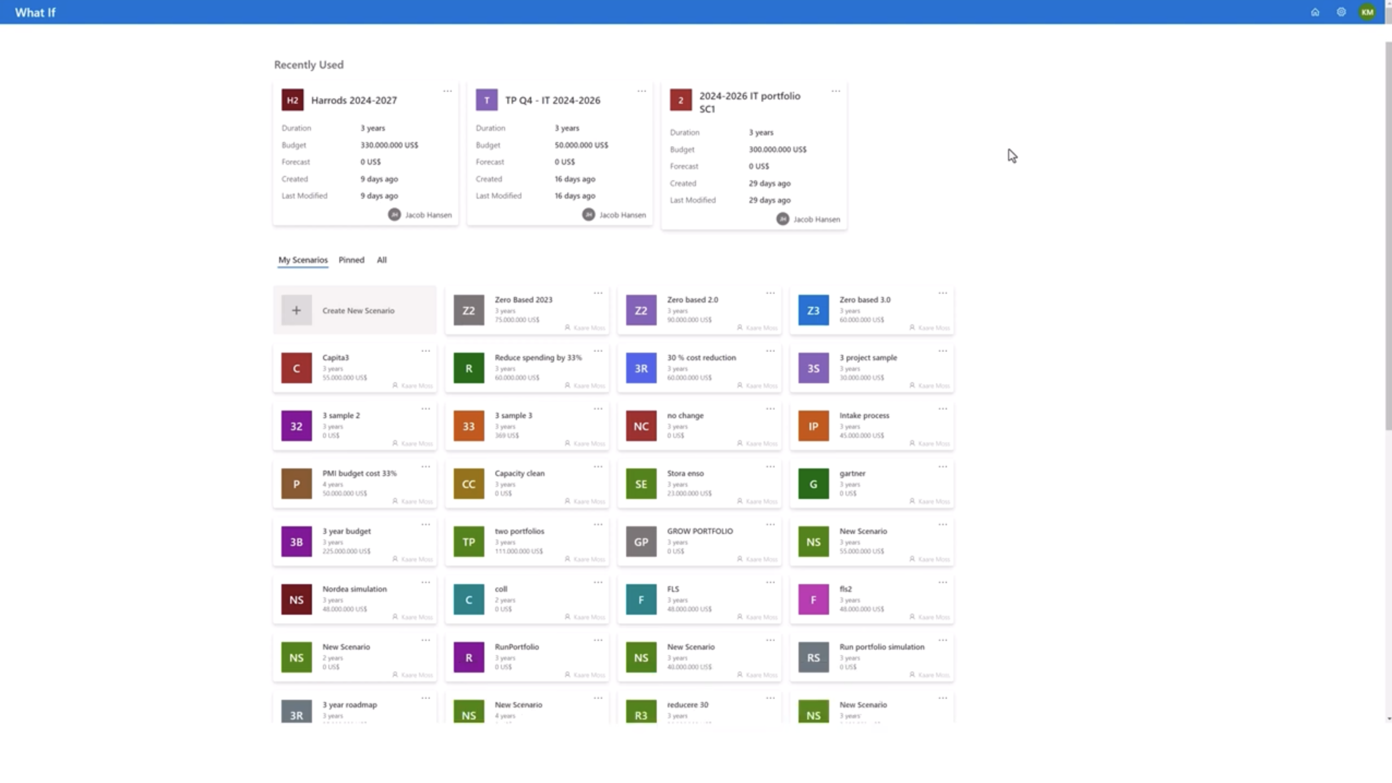Screen dimensions: 1392x783
Task: Click Create New Scenario button
Action: (358, 311)
